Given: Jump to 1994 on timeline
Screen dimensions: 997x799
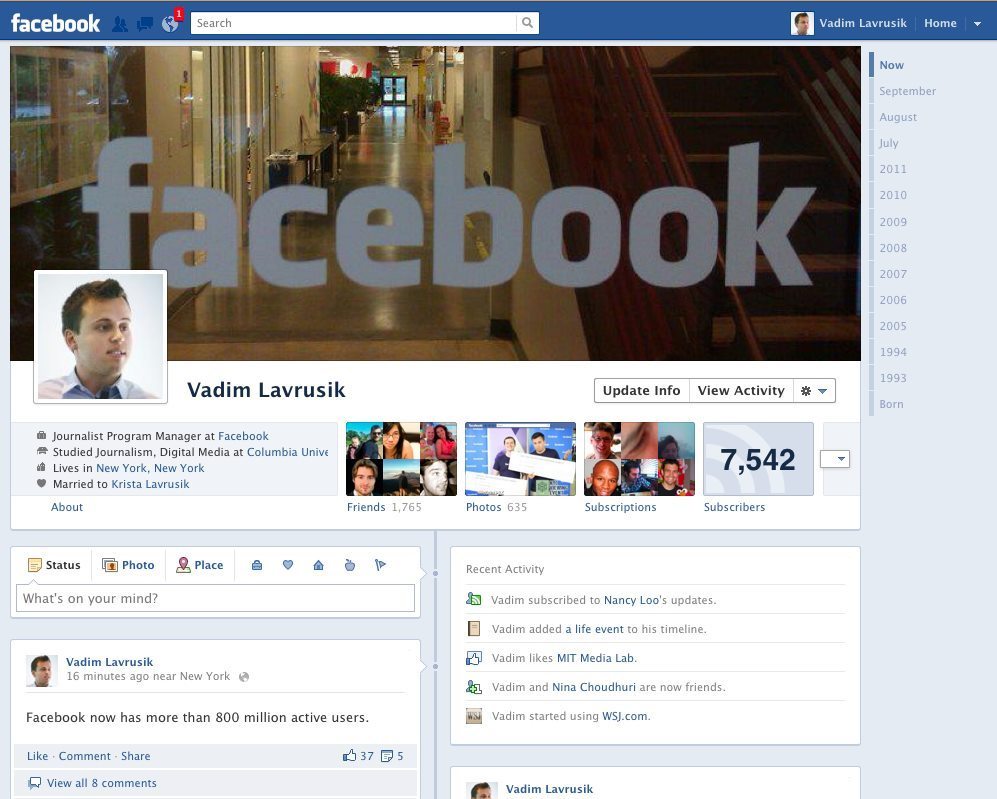Looking at the screenshot, I should point(893,352).
